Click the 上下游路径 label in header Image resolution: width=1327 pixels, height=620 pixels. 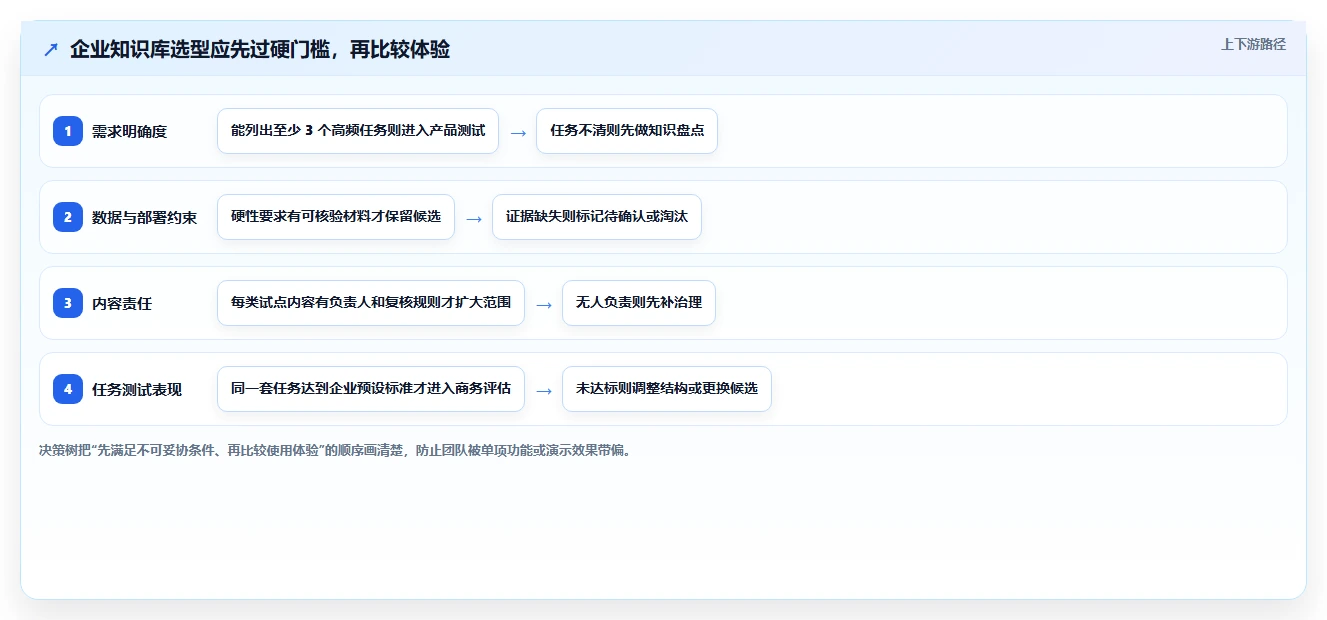tap(1253, 44)
